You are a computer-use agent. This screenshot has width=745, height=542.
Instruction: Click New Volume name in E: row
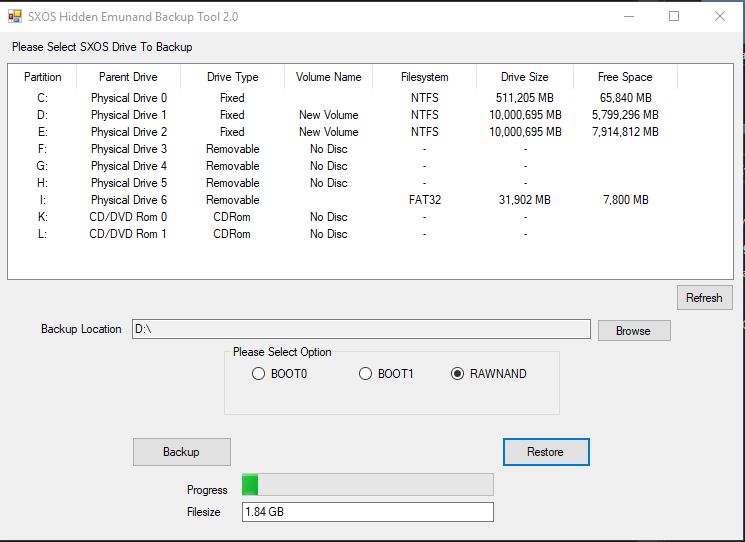[328, 132]
